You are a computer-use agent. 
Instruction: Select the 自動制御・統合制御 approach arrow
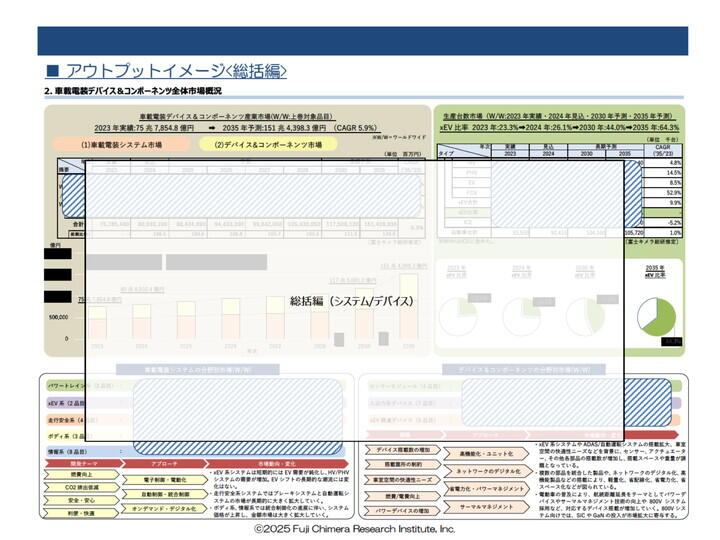(164, 495)
